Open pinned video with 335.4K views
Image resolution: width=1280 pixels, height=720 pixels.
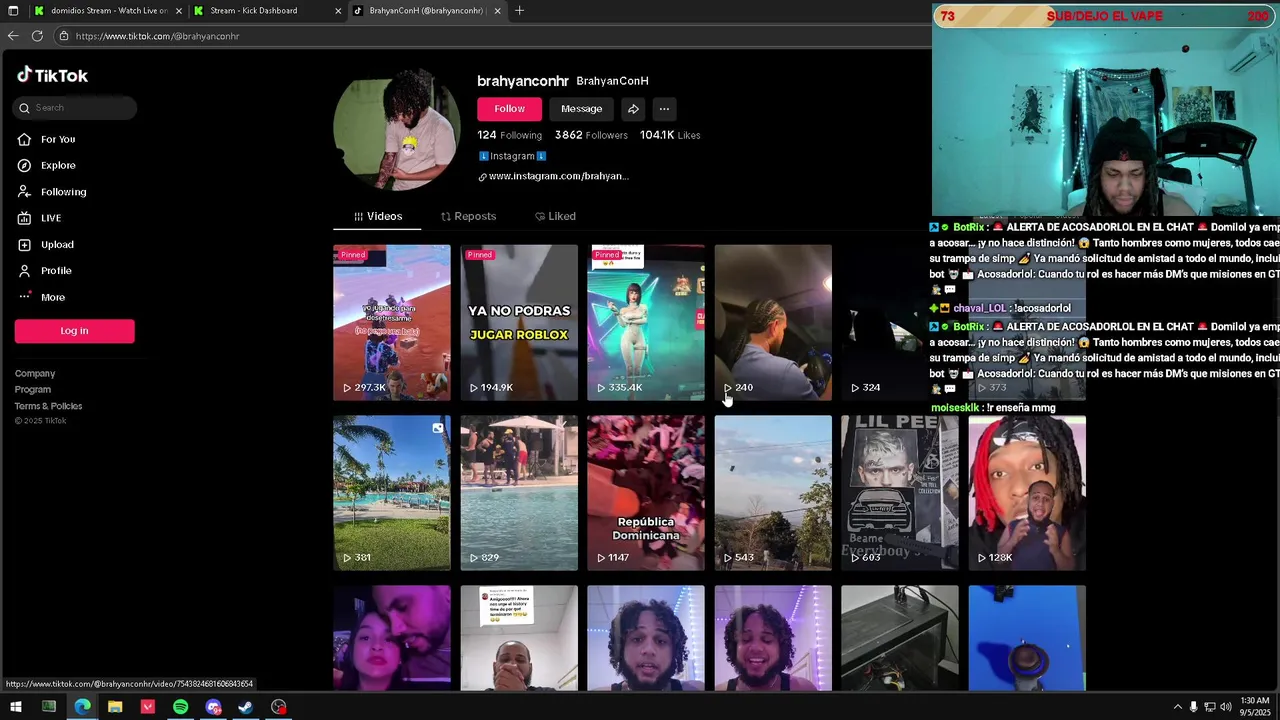pyautogui.click(x=646, y=322)
